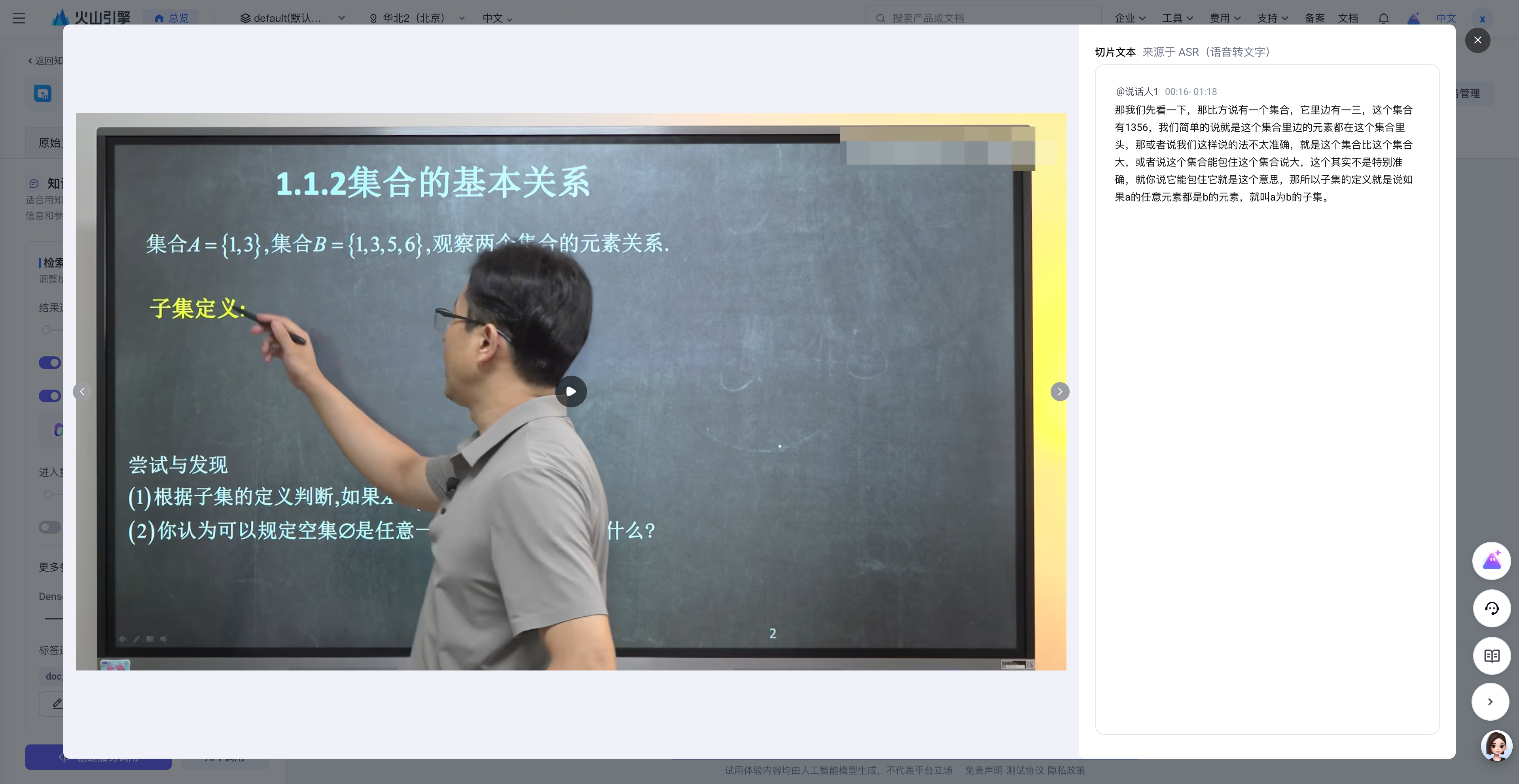Image resolution: width=1519 pixels, height=784 pixels.
Task: Toggle the second enabled blue switch
Action: (50, 396)
